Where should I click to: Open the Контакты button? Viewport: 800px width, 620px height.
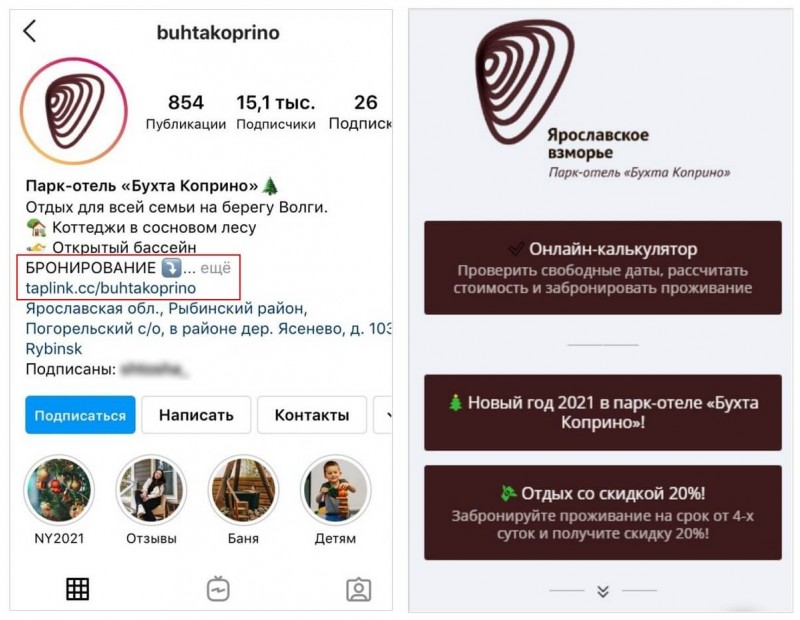(x=312, y=415)
